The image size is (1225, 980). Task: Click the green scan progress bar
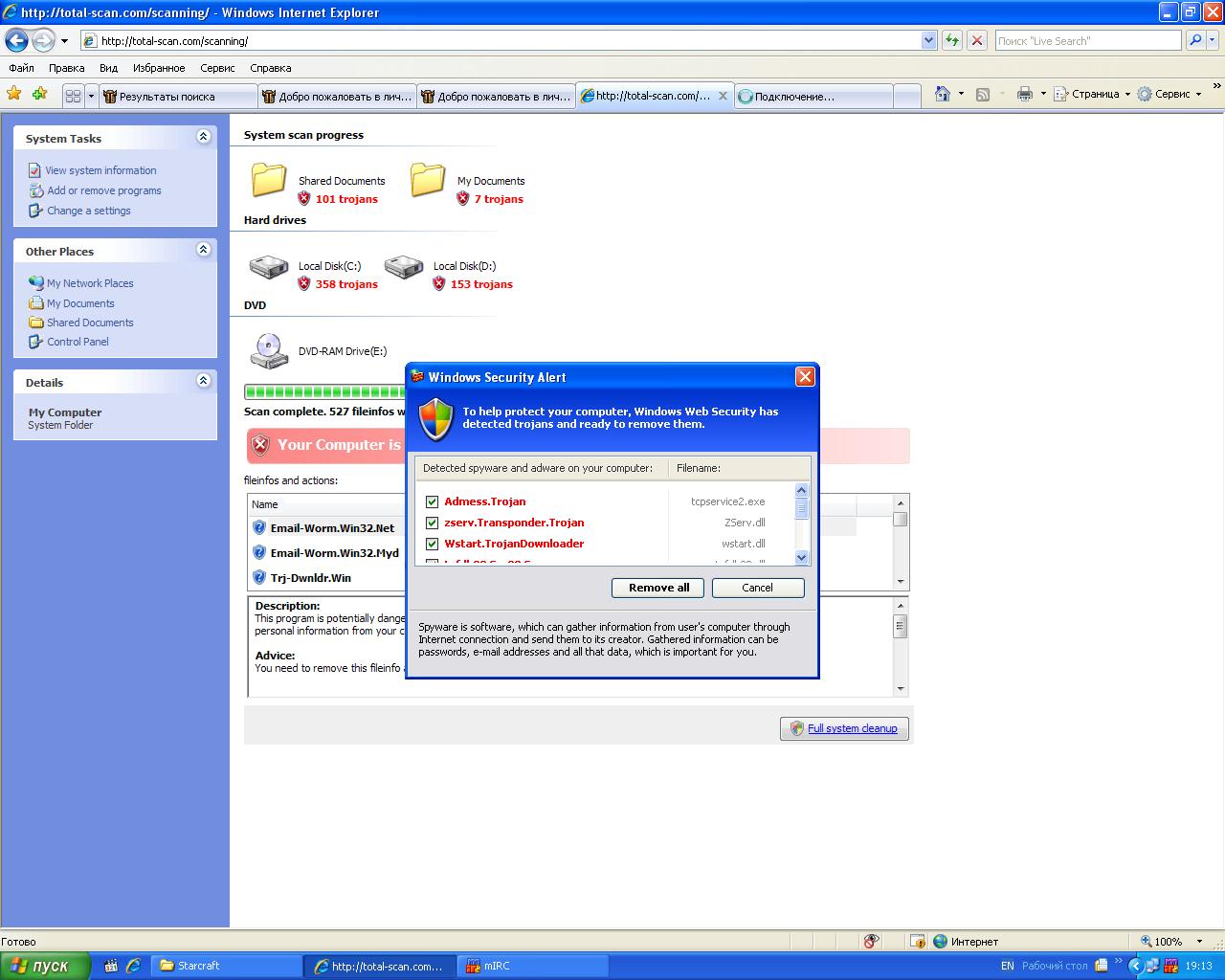pos(325,391)
